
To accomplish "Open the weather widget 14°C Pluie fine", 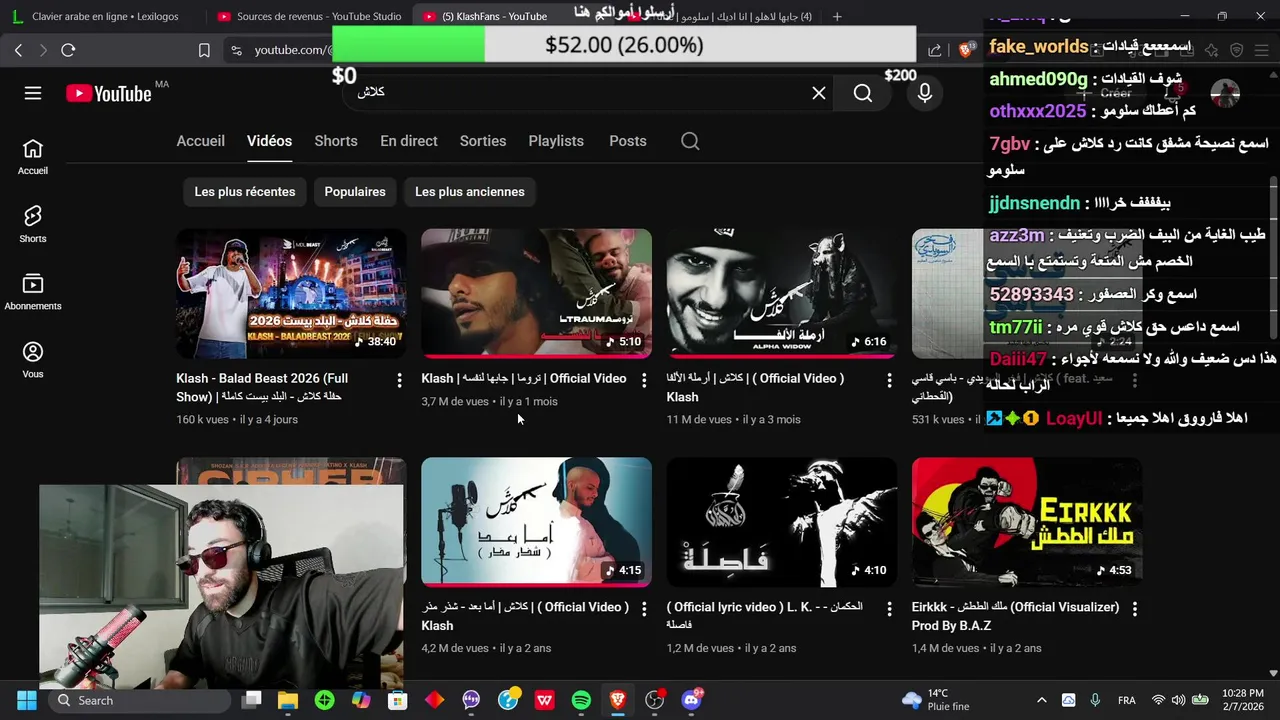I will [935, 700].
